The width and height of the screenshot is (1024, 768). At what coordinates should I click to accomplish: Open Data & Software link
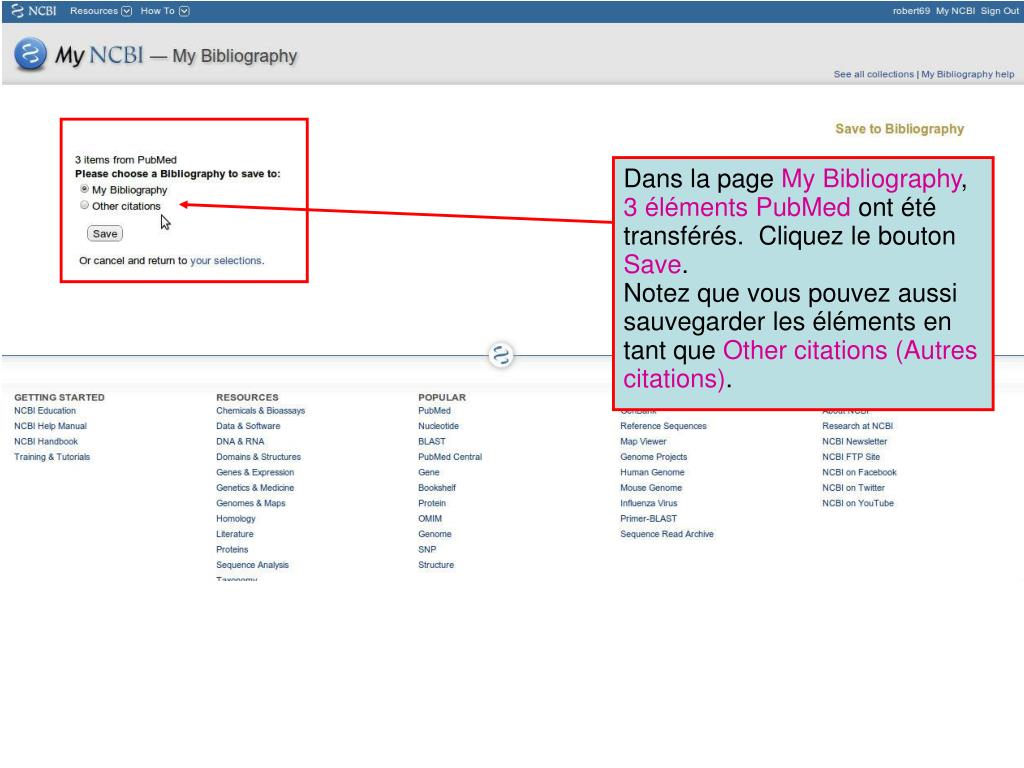248,426
